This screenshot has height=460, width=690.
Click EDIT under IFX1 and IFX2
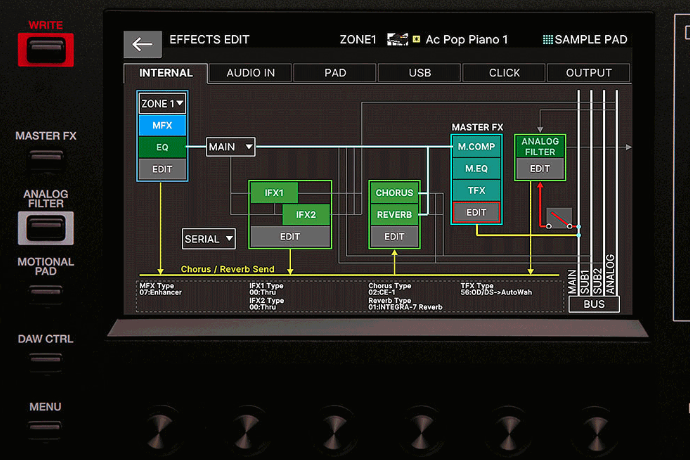pyautogui.click(x=289, y=236)
